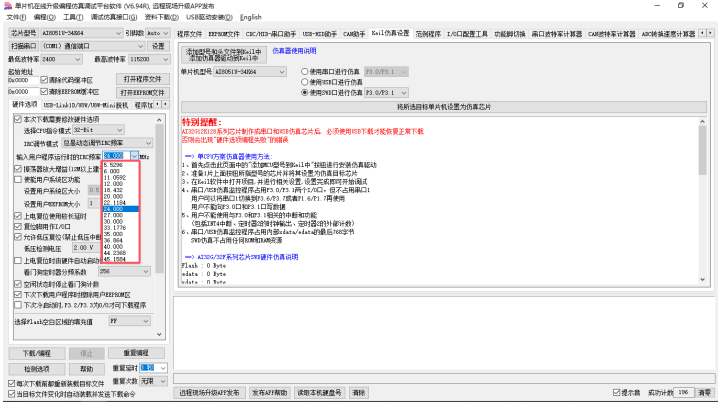
Task: Click the 重复编程 button
Action: click(x=136, y=353)
